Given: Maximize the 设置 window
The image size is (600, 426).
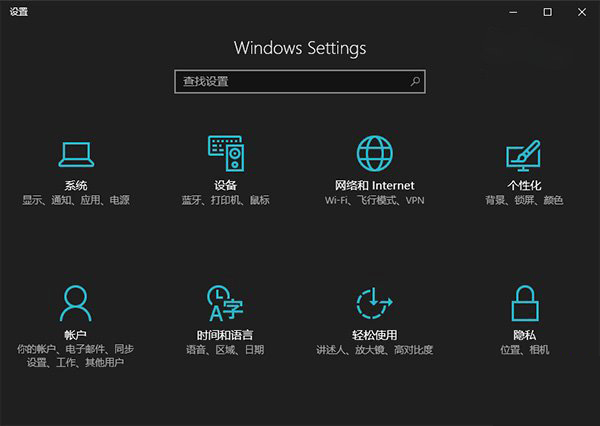Looking at the screenshot, I should pyautogui.click(x=548, y=12).
